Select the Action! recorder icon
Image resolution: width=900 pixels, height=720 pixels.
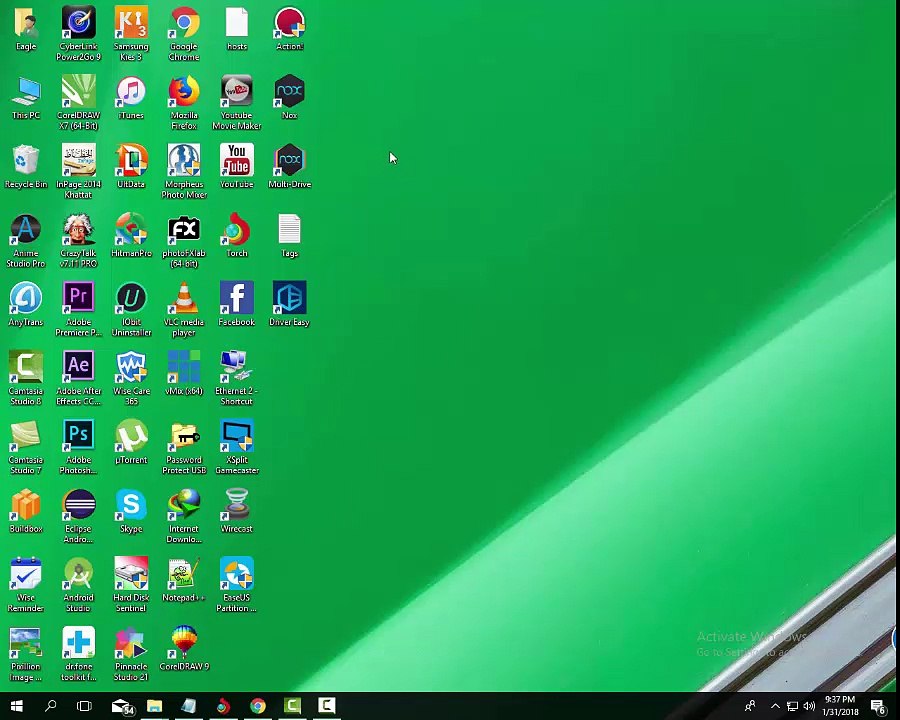click(x=289, y=23)
